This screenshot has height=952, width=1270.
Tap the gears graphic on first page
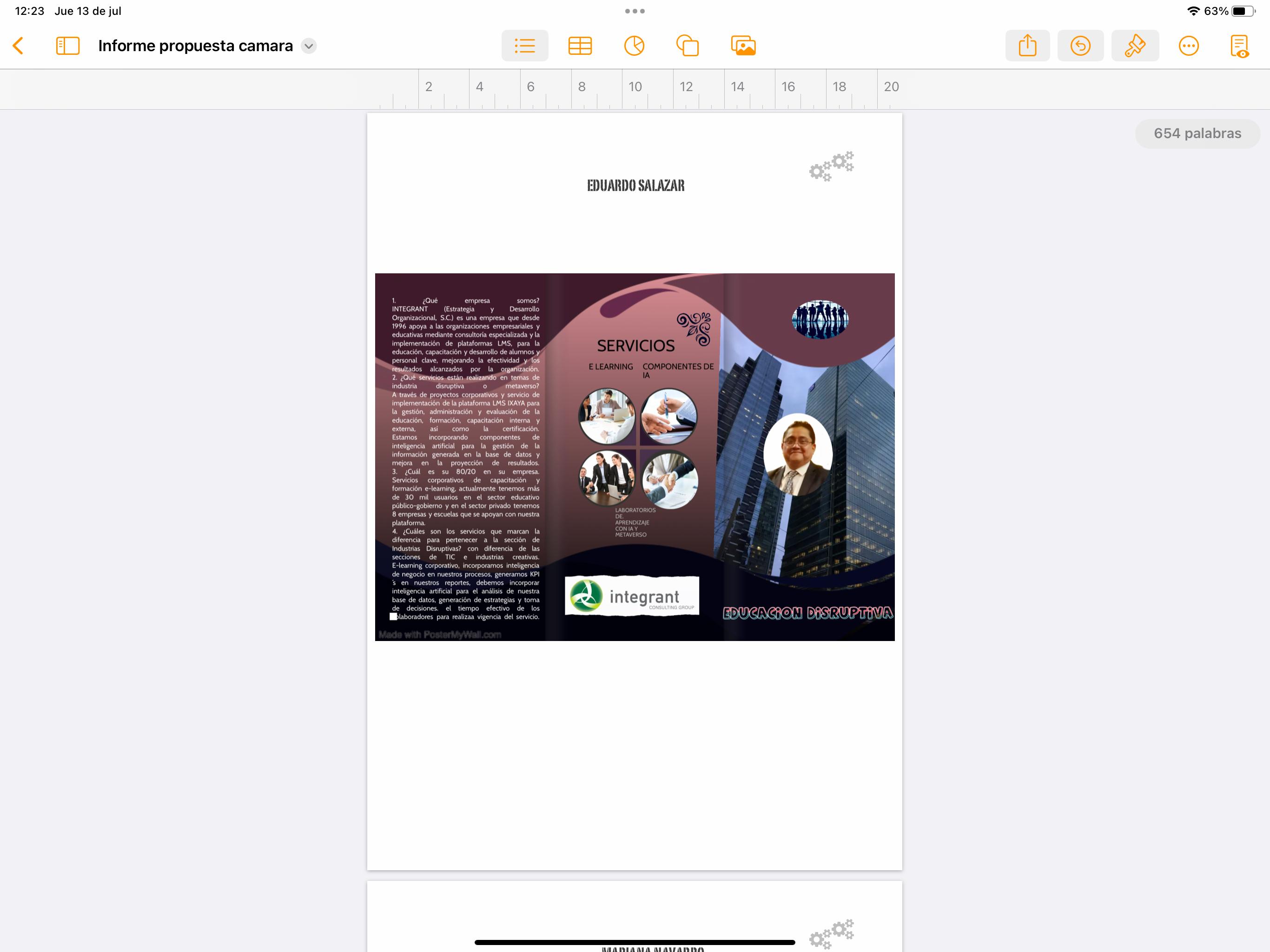point(831,166)
